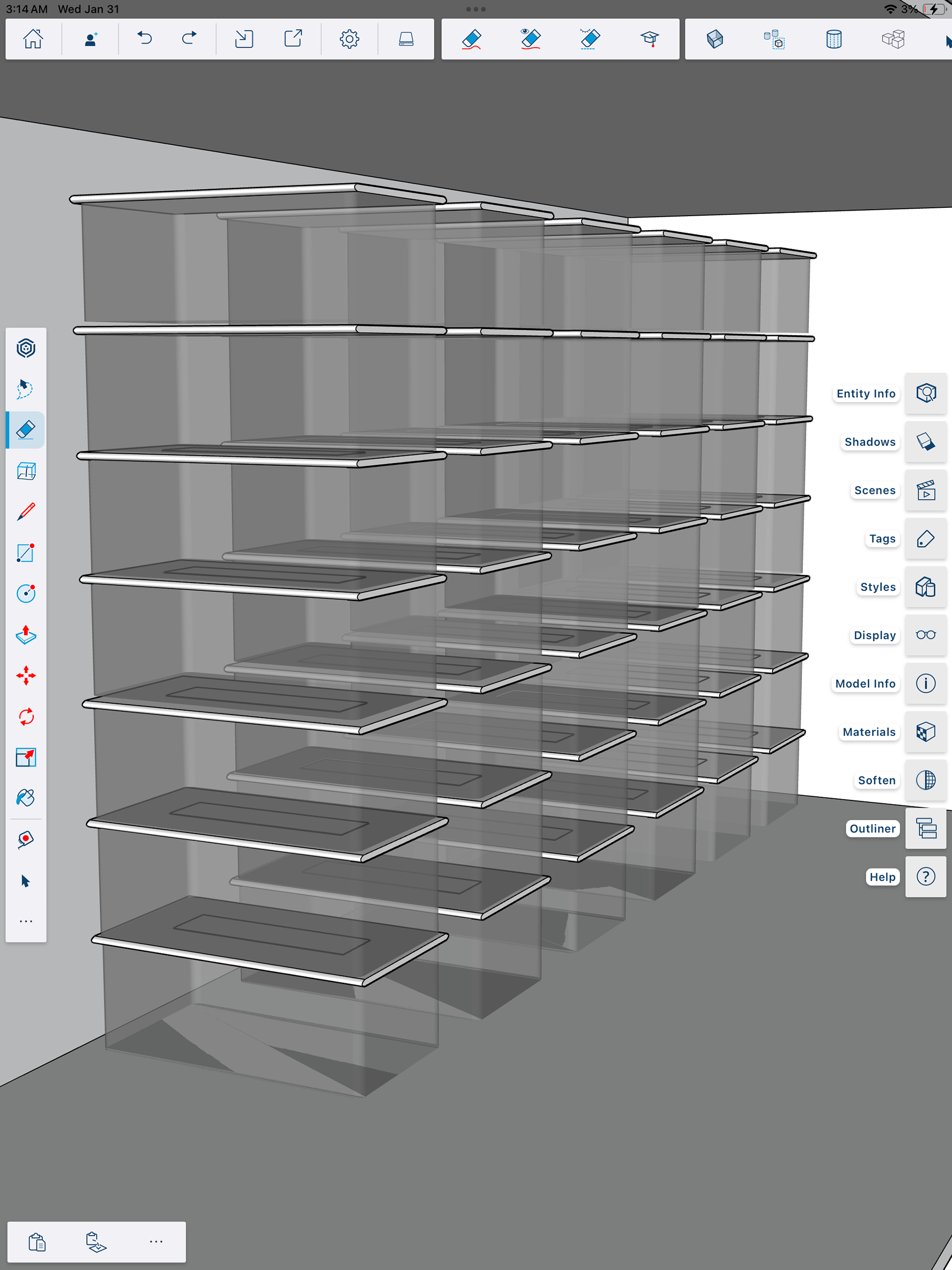Viewport: 952px width, 1270px height.
Task: Expand more tools in left toolbar
Action: point(26,921)
